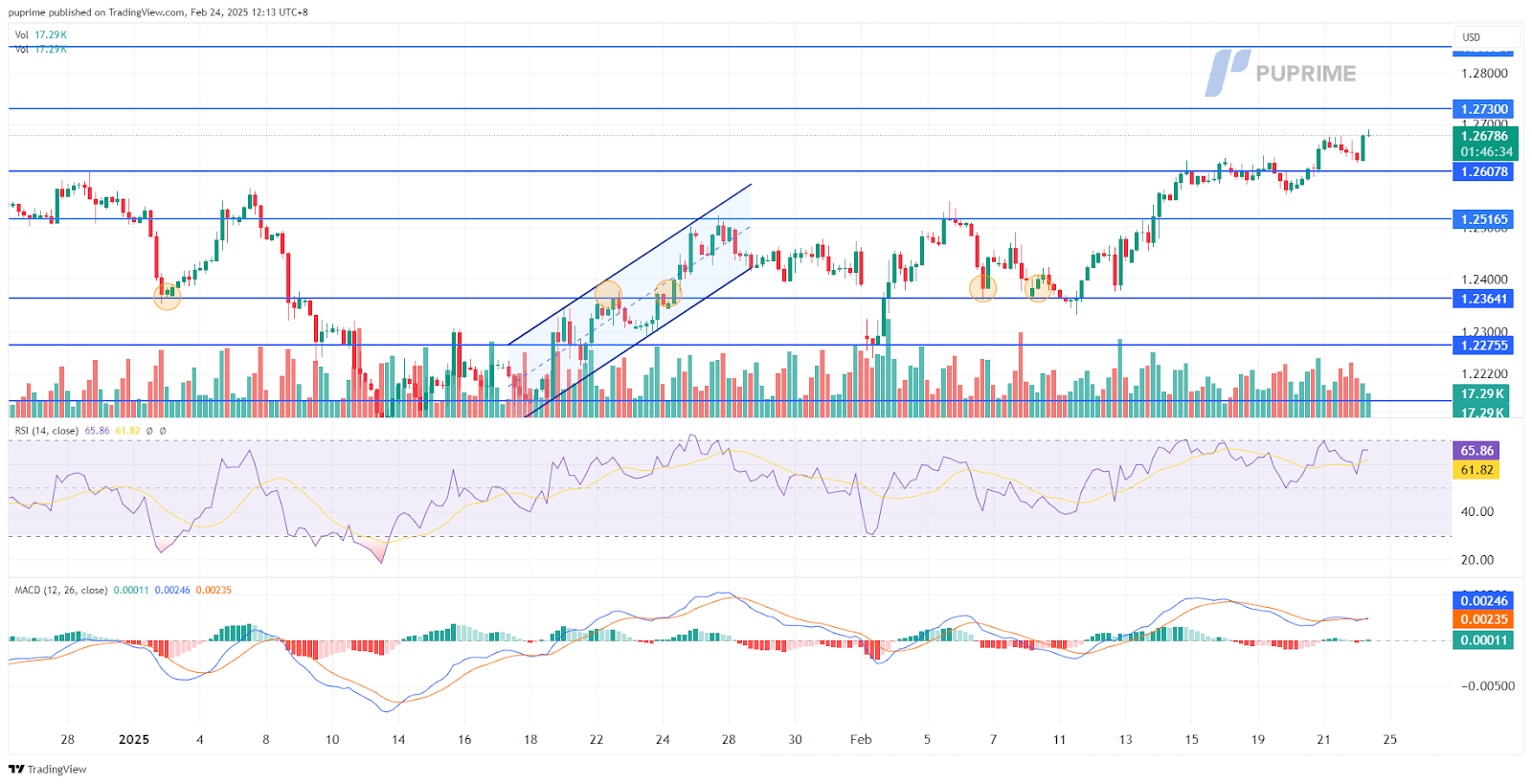
Task: Click the RSI axis value 40.00
Action: point(1476,511)
